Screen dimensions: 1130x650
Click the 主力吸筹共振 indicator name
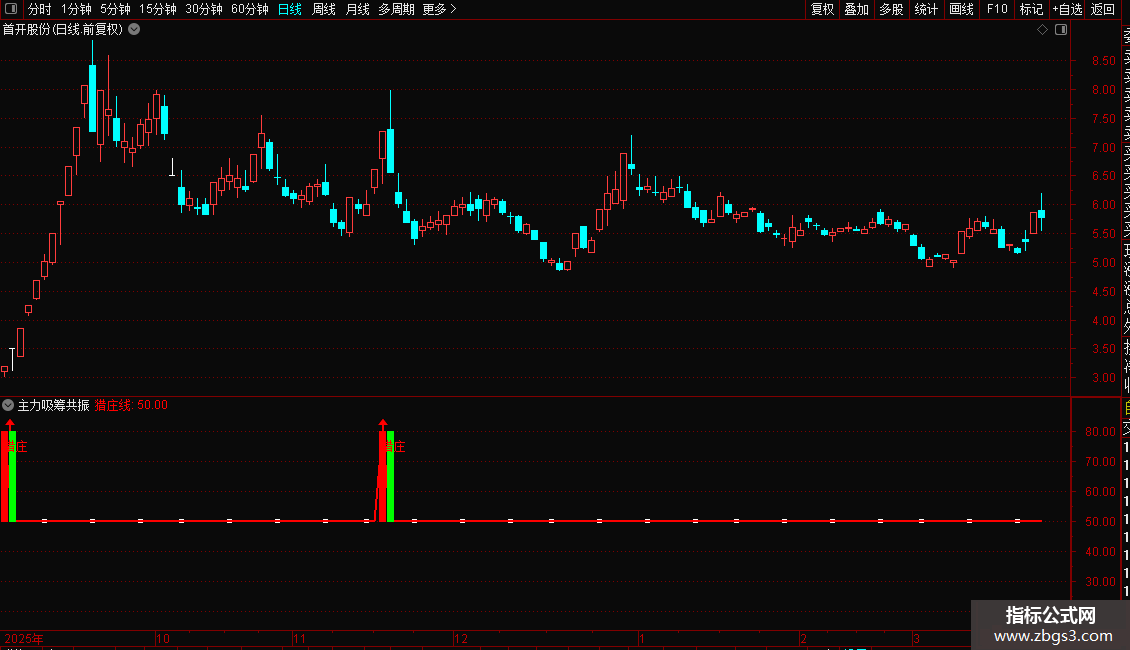click(53, 405)
